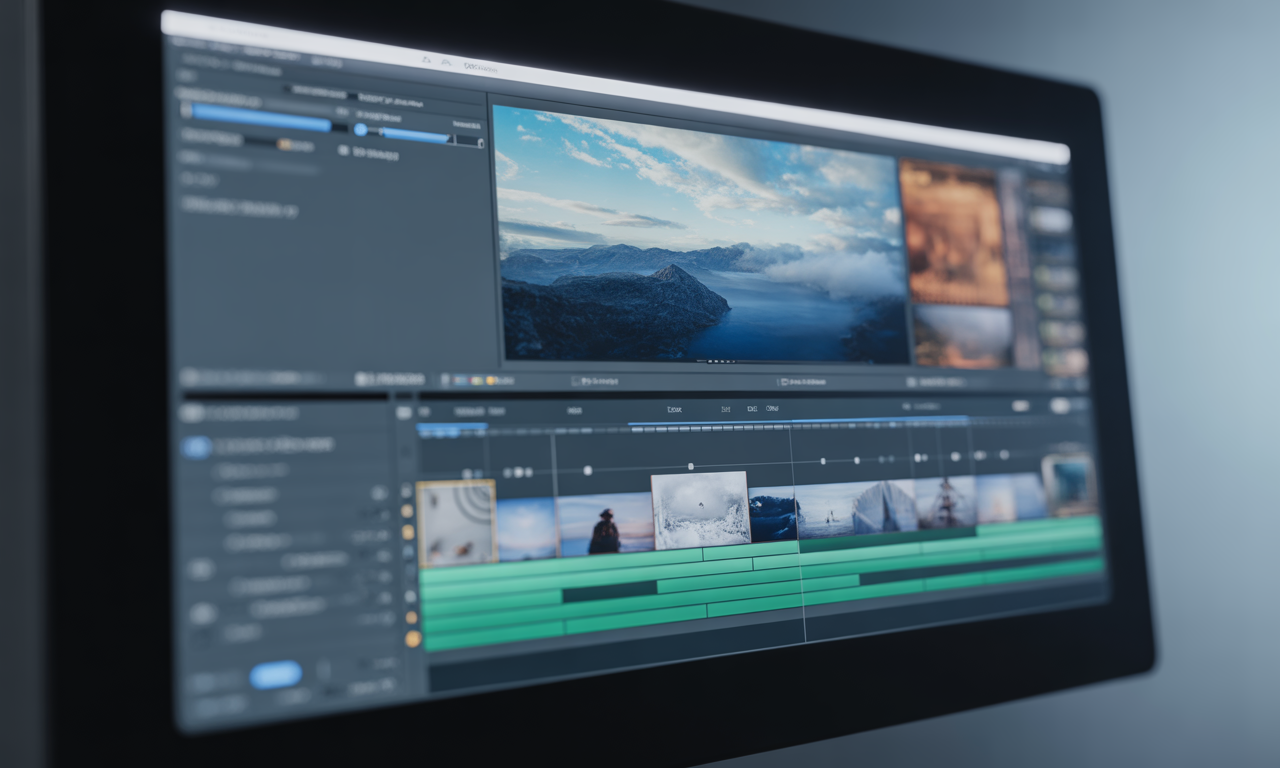Toggle the checkbox below the short blue slider
Screen dimensions: 1280x768
coord(343,151)
